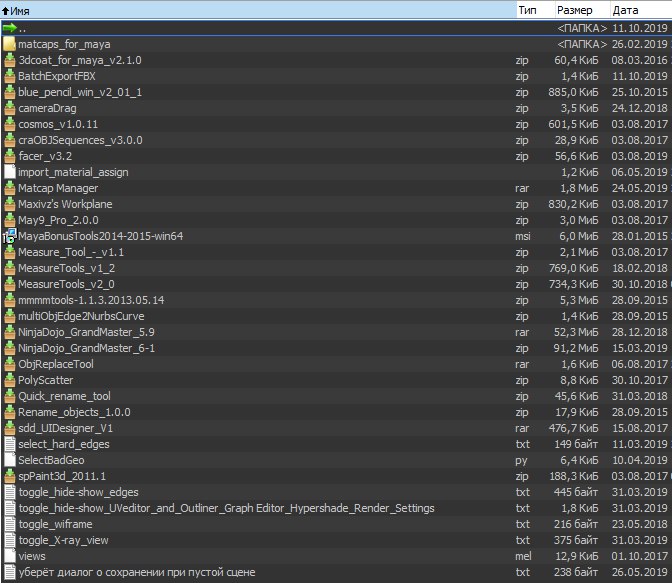Select the file name cameraDrag
The width and height of the screenshot is (672, 583).
click(x=47, y=108)
